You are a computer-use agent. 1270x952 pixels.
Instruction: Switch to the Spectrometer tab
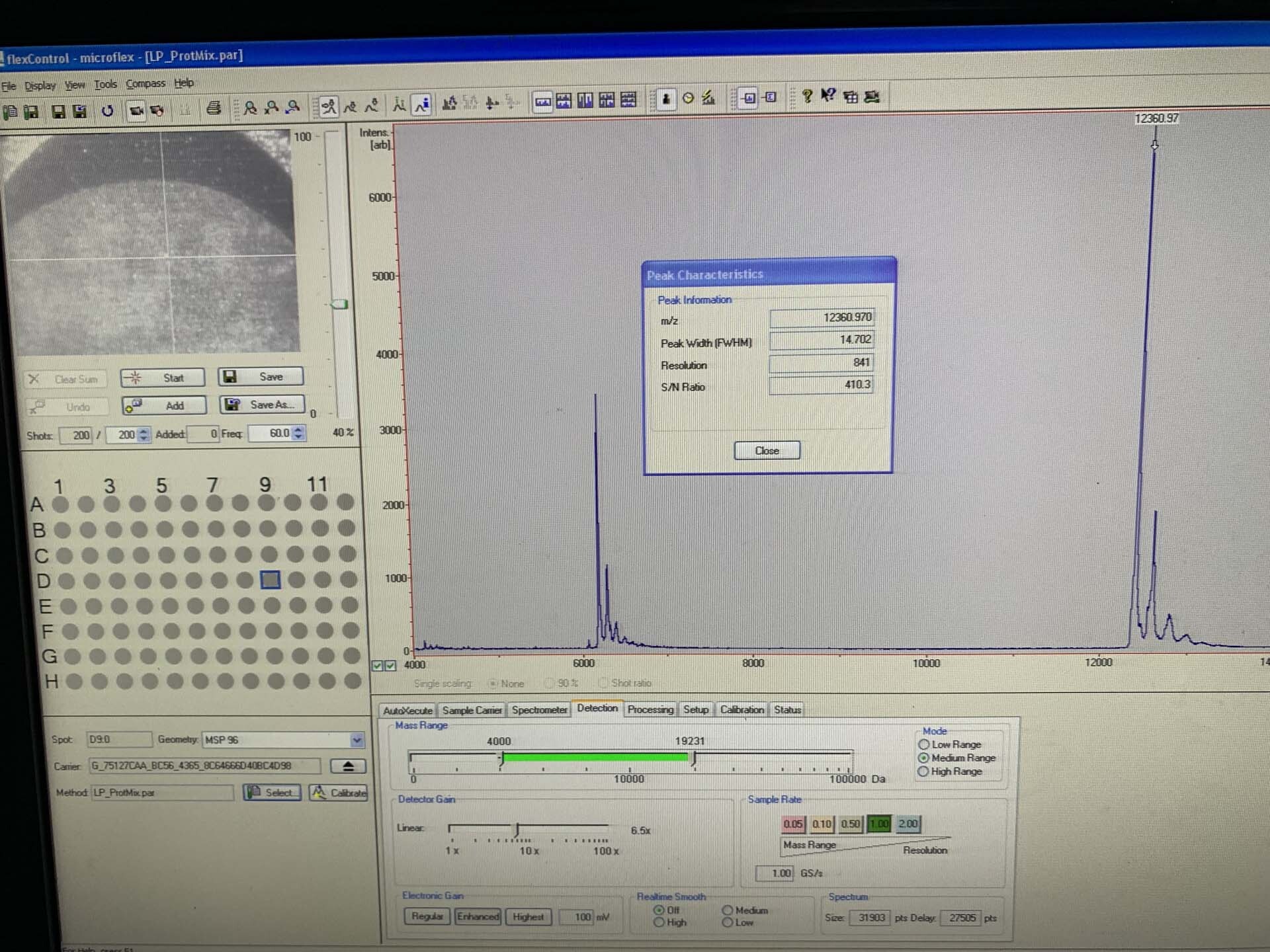tap(539, 710)
